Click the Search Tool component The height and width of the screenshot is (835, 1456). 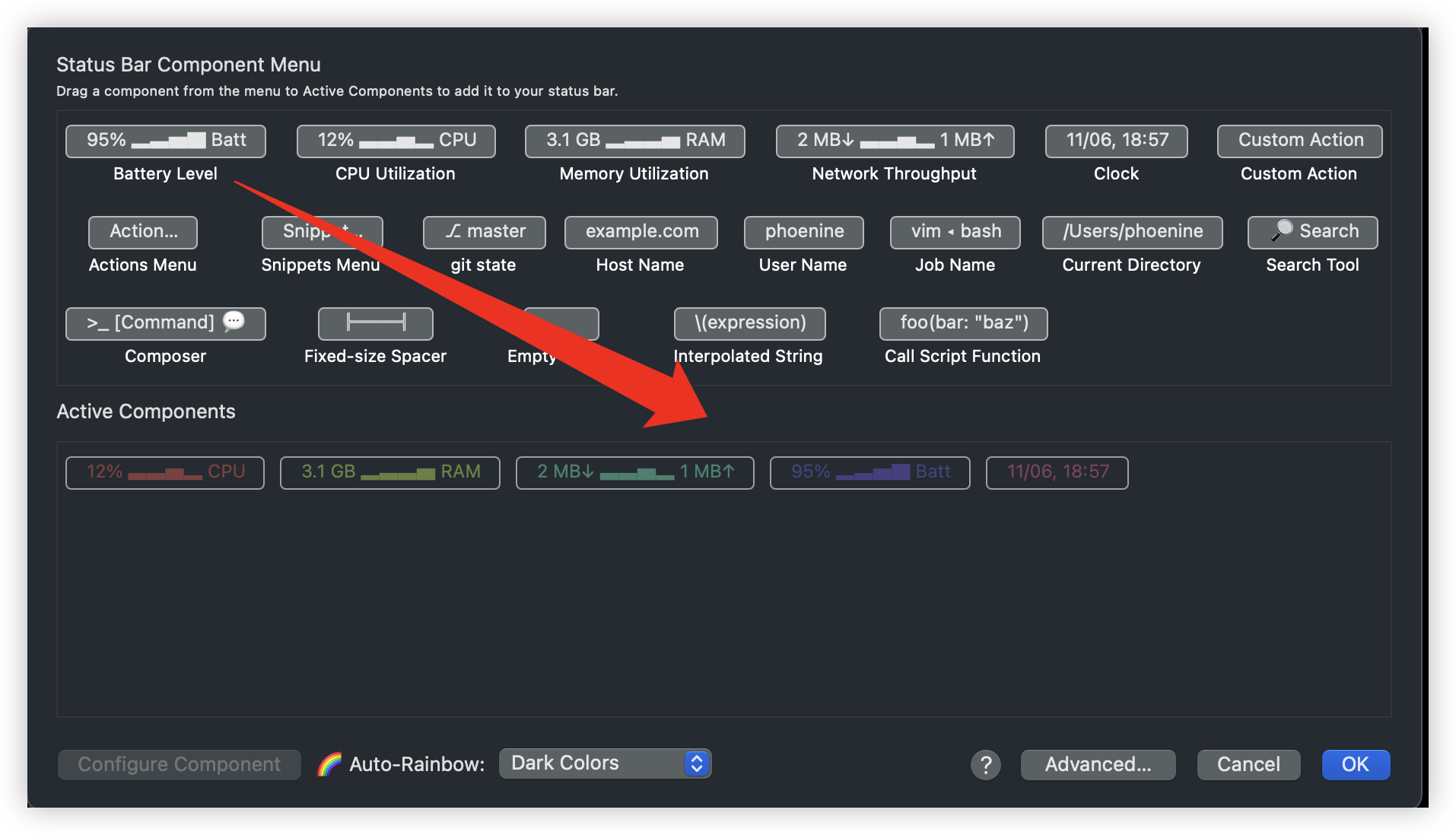pos(1312,233)
